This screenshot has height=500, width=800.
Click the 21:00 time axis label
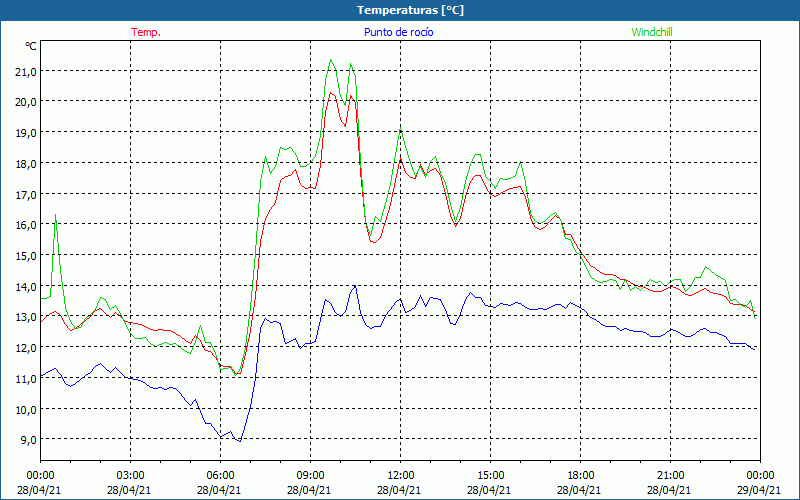coord(670,476)
